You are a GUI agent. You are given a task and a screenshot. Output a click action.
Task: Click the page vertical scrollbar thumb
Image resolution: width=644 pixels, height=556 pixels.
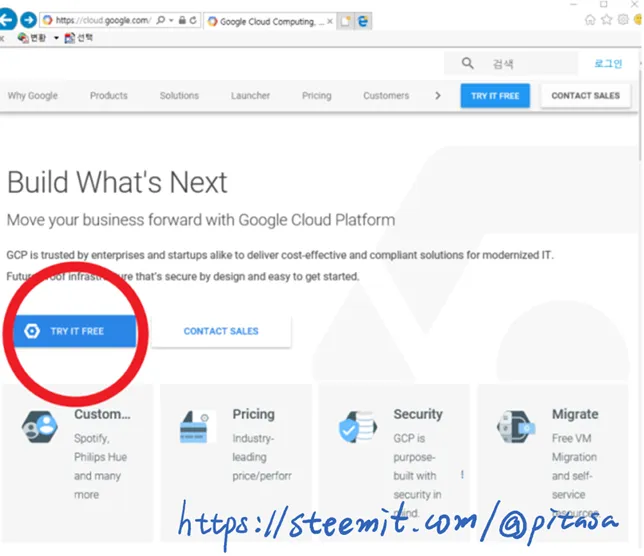click(641, 115)
